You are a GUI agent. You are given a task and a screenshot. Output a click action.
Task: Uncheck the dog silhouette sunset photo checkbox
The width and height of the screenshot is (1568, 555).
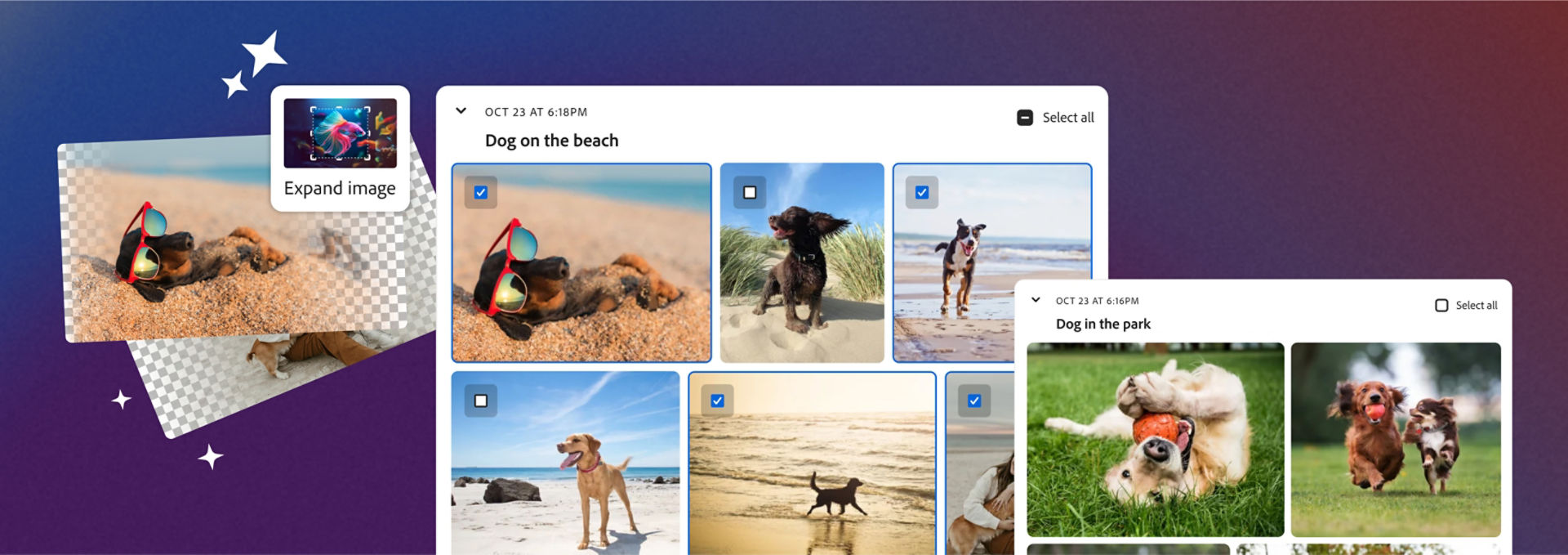(x=717, y=401)
